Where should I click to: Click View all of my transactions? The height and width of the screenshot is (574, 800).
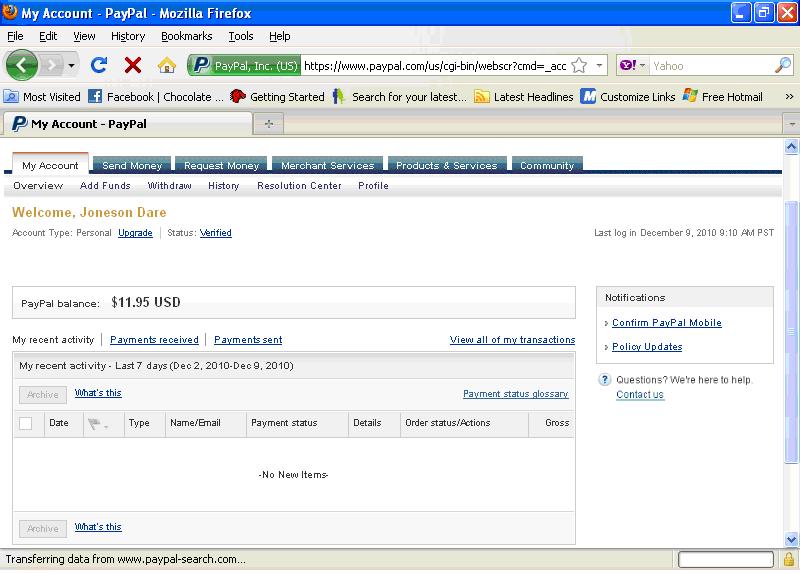(512, 340)
